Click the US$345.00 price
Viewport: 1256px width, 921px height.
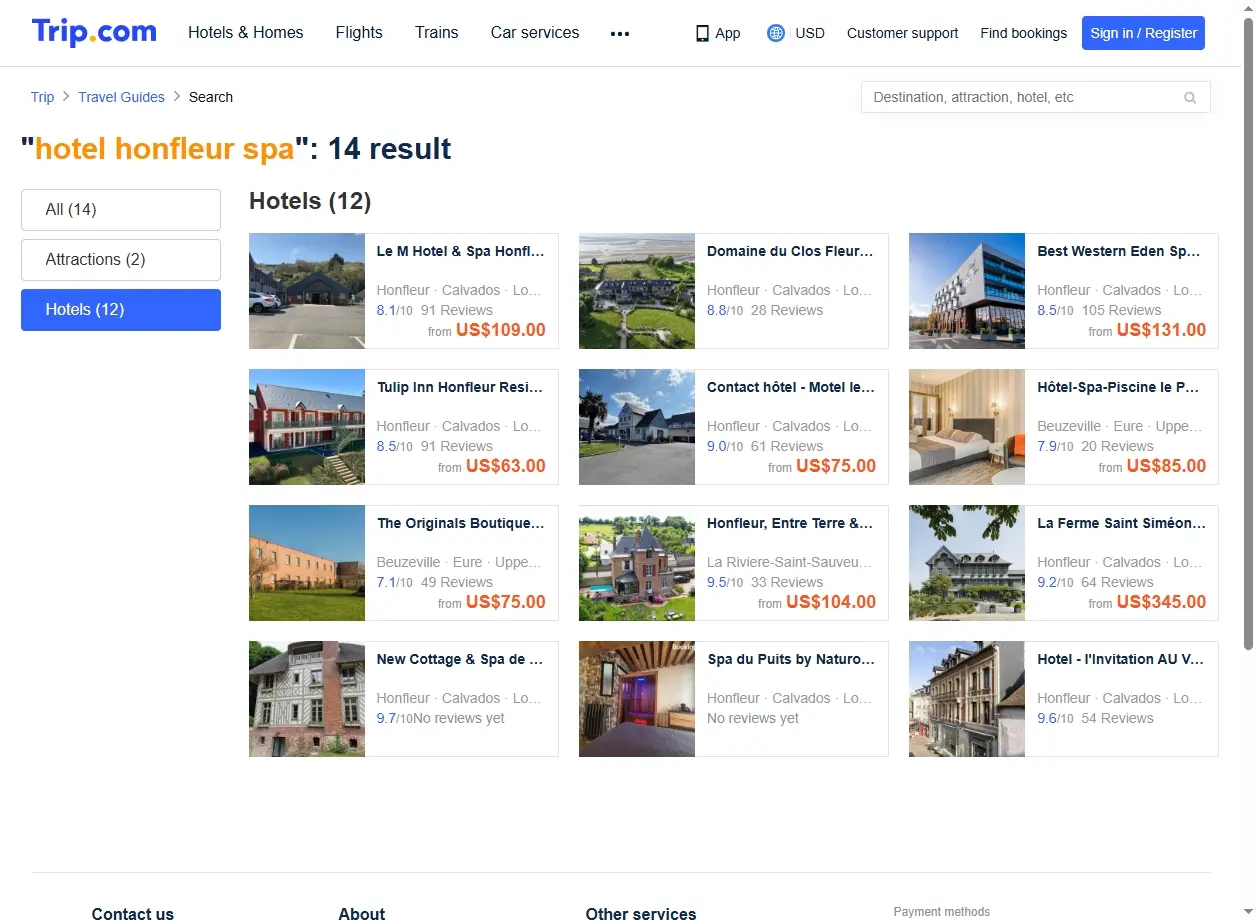click(x=1161, y=603)
